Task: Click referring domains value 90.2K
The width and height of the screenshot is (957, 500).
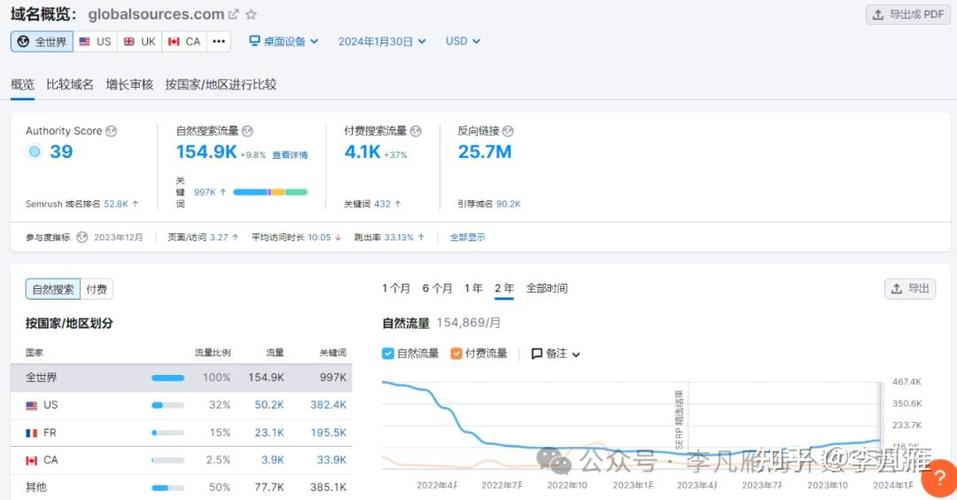Action: (508, 204)
